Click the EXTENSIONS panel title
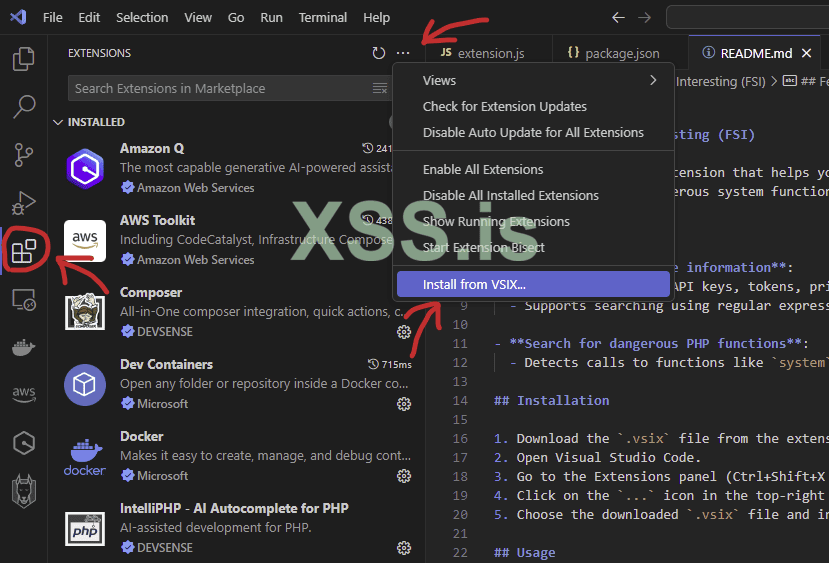Screen dimensions: 829x563 [99, 53]
